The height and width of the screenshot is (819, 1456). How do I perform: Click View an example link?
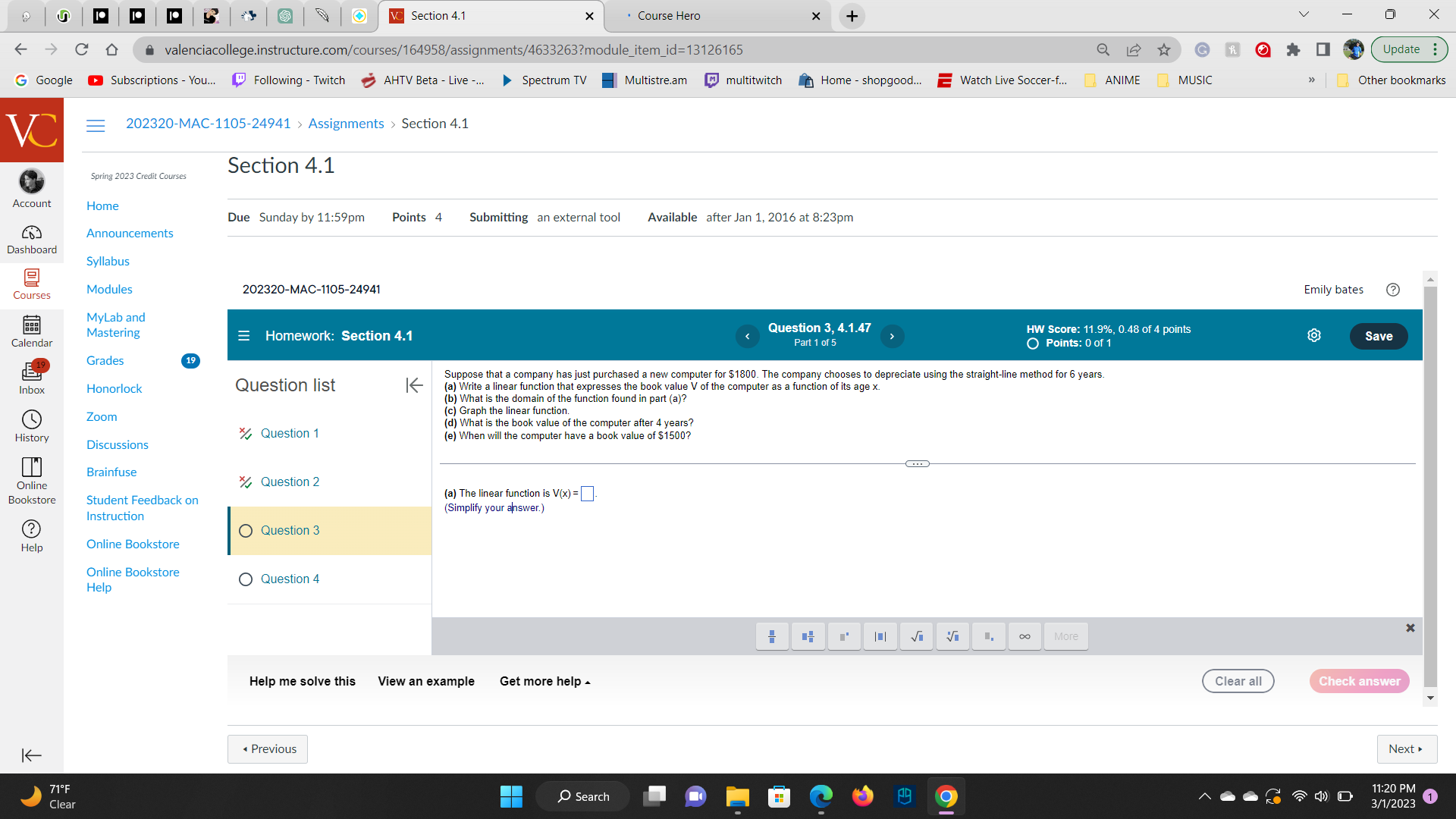point(426,681)
